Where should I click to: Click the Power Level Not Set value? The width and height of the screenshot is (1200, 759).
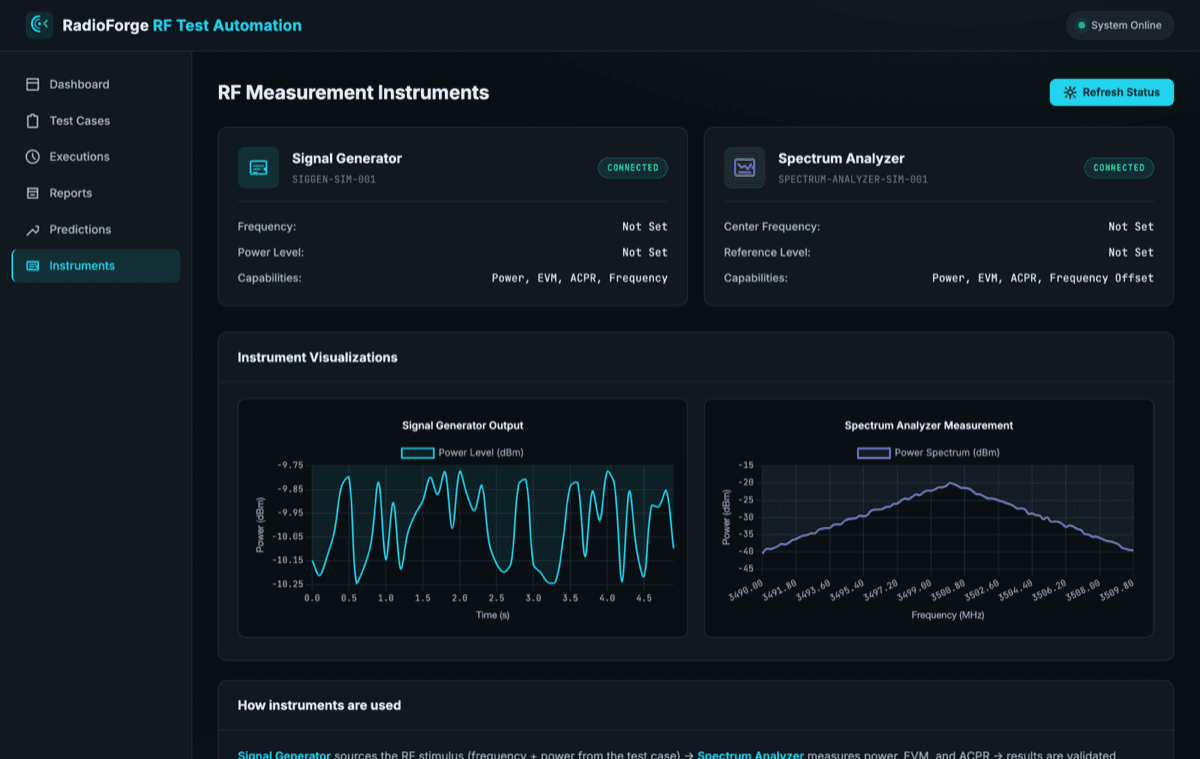click(645, 253)
